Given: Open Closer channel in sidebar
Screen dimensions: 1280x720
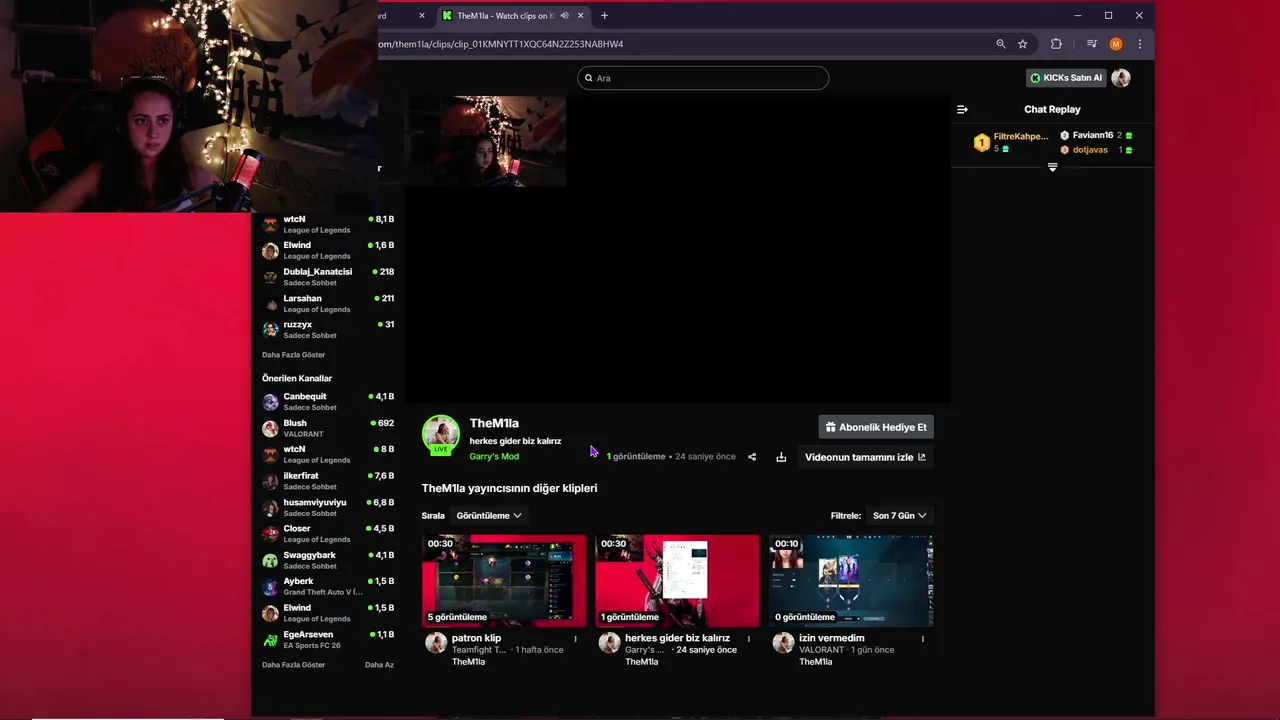Looking at the screenshot, I should click(x=328, y=533).
